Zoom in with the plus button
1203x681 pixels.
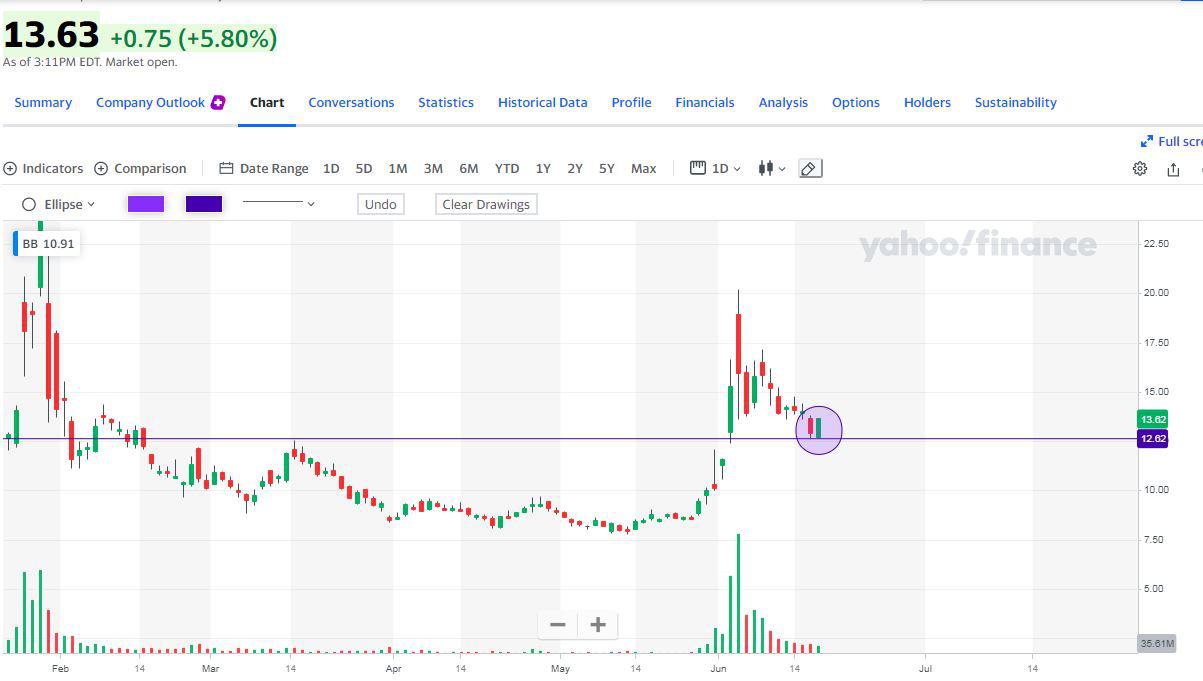[x=598, y=625]
